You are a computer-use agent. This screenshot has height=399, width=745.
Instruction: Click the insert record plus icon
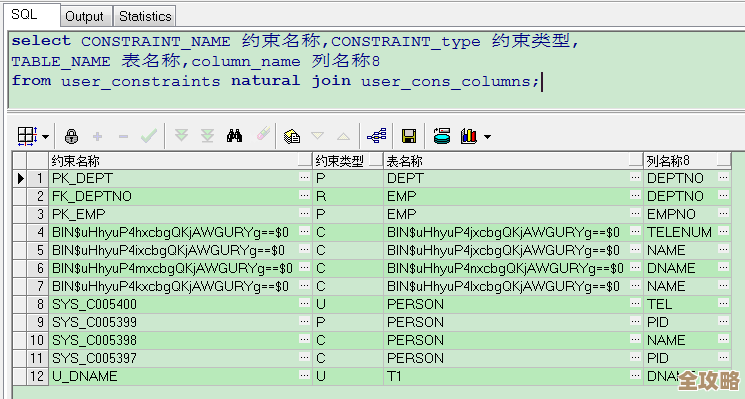pos(97,137)
